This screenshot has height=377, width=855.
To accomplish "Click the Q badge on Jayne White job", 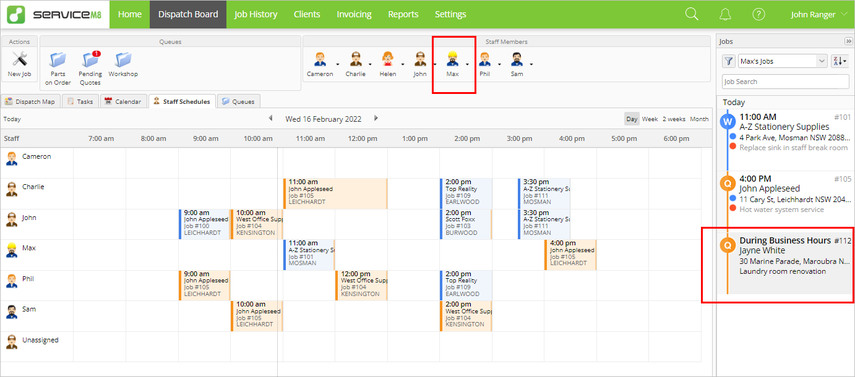I will (x=727, y=245).
